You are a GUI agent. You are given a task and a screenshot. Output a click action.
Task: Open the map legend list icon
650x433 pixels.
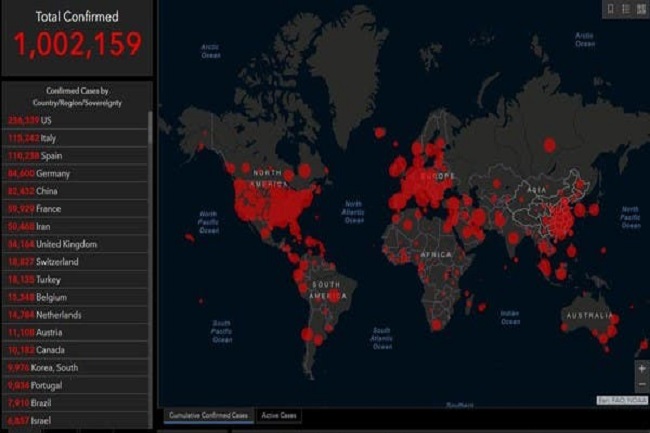(625, 10)
